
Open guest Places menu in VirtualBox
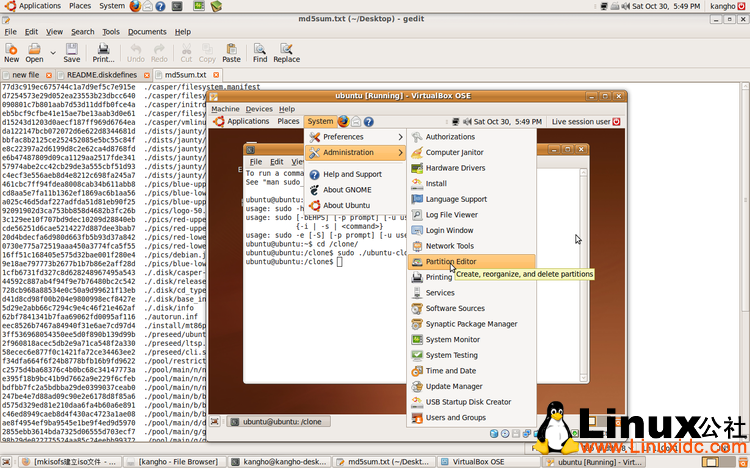click(288, 122)
